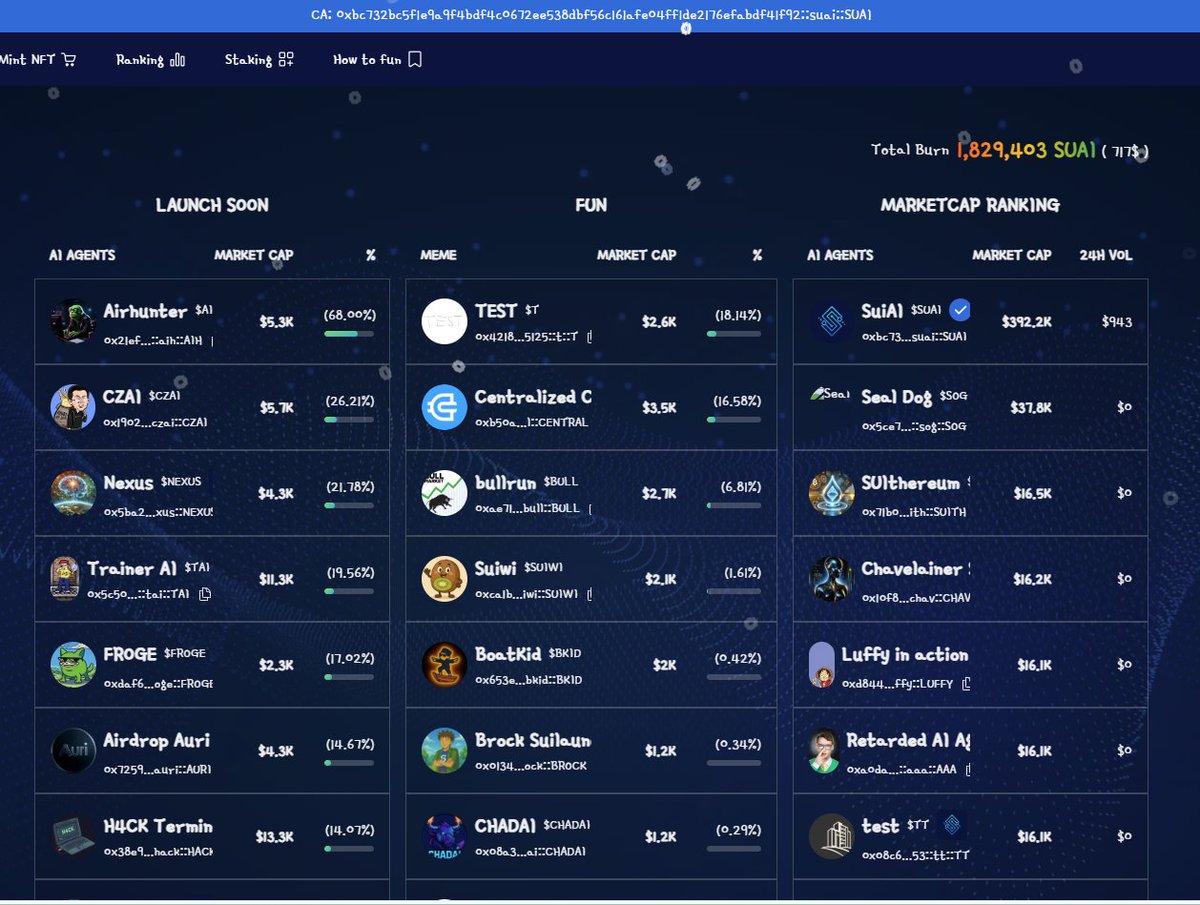Click the Staking grid icon
The width and height of the screenshot is (1200, 905).
[x=286, y=60]
